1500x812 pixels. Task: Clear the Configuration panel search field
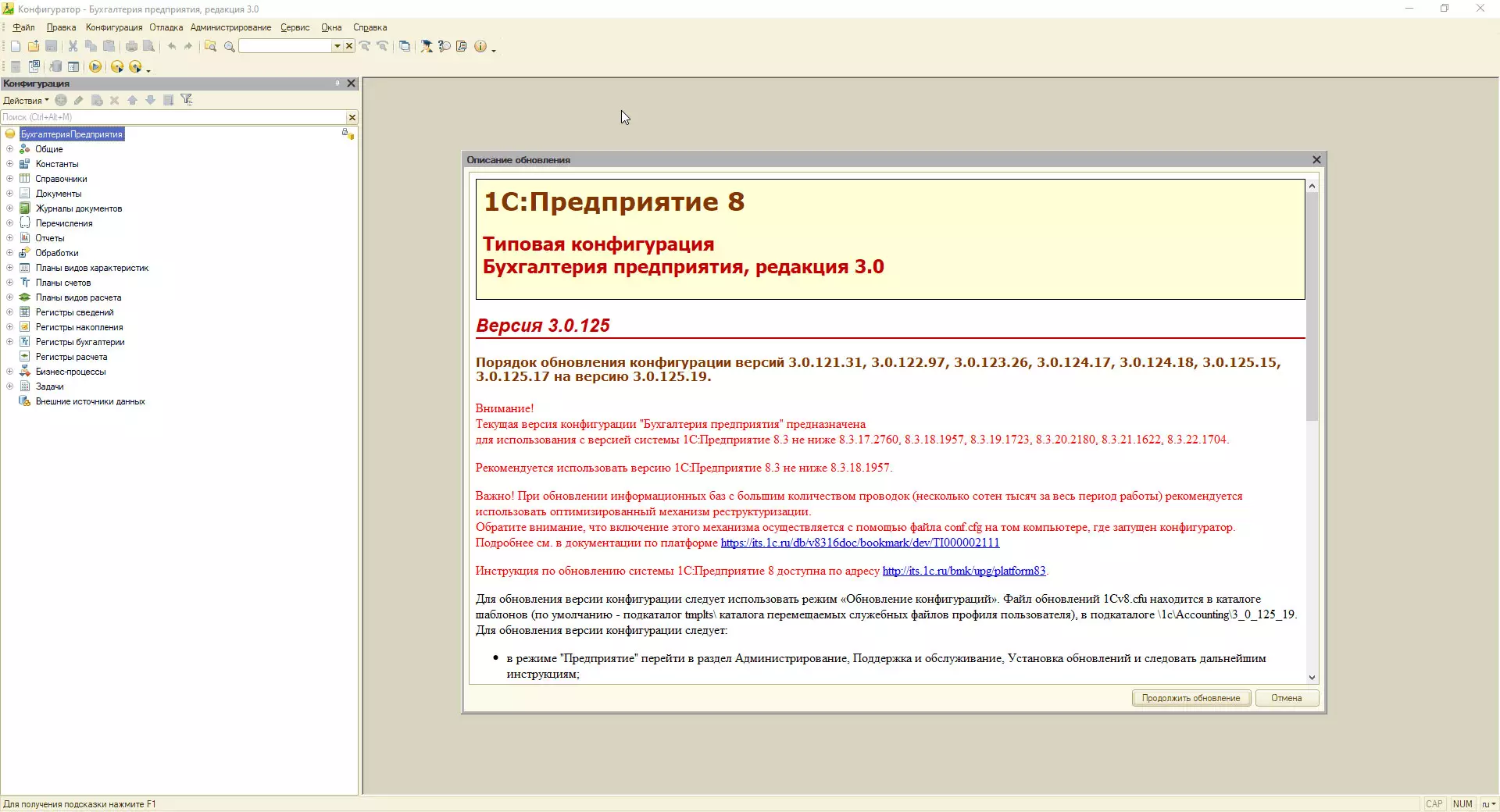(352, 117)
